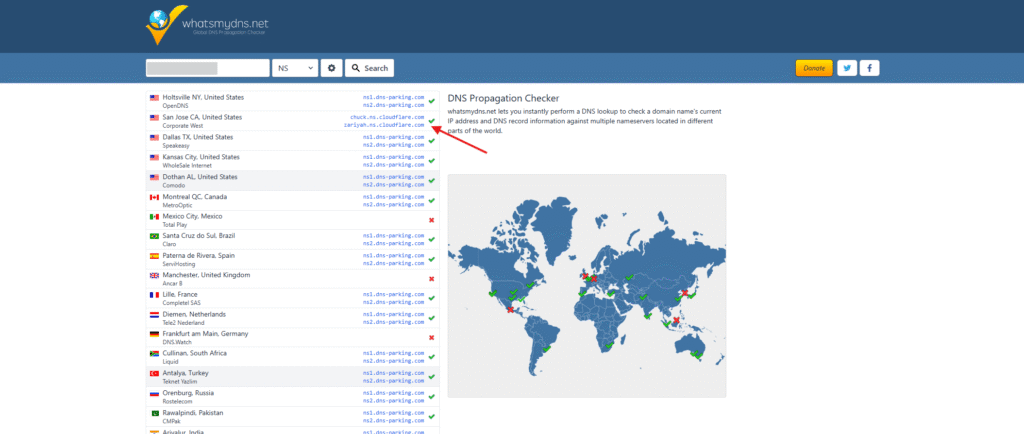Click the Donate button

(x=814, y=68)
